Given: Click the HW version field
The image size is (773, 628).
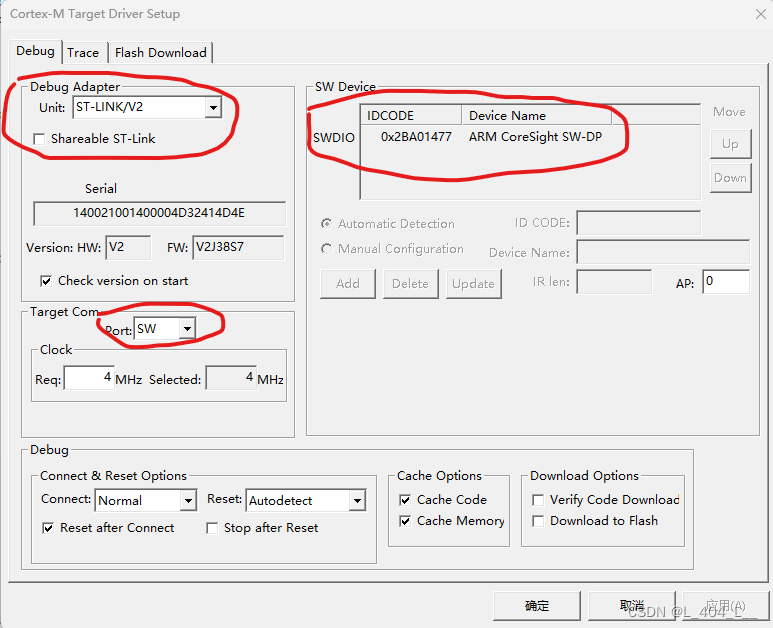Looking at the screenshot, I should [128, 247].
